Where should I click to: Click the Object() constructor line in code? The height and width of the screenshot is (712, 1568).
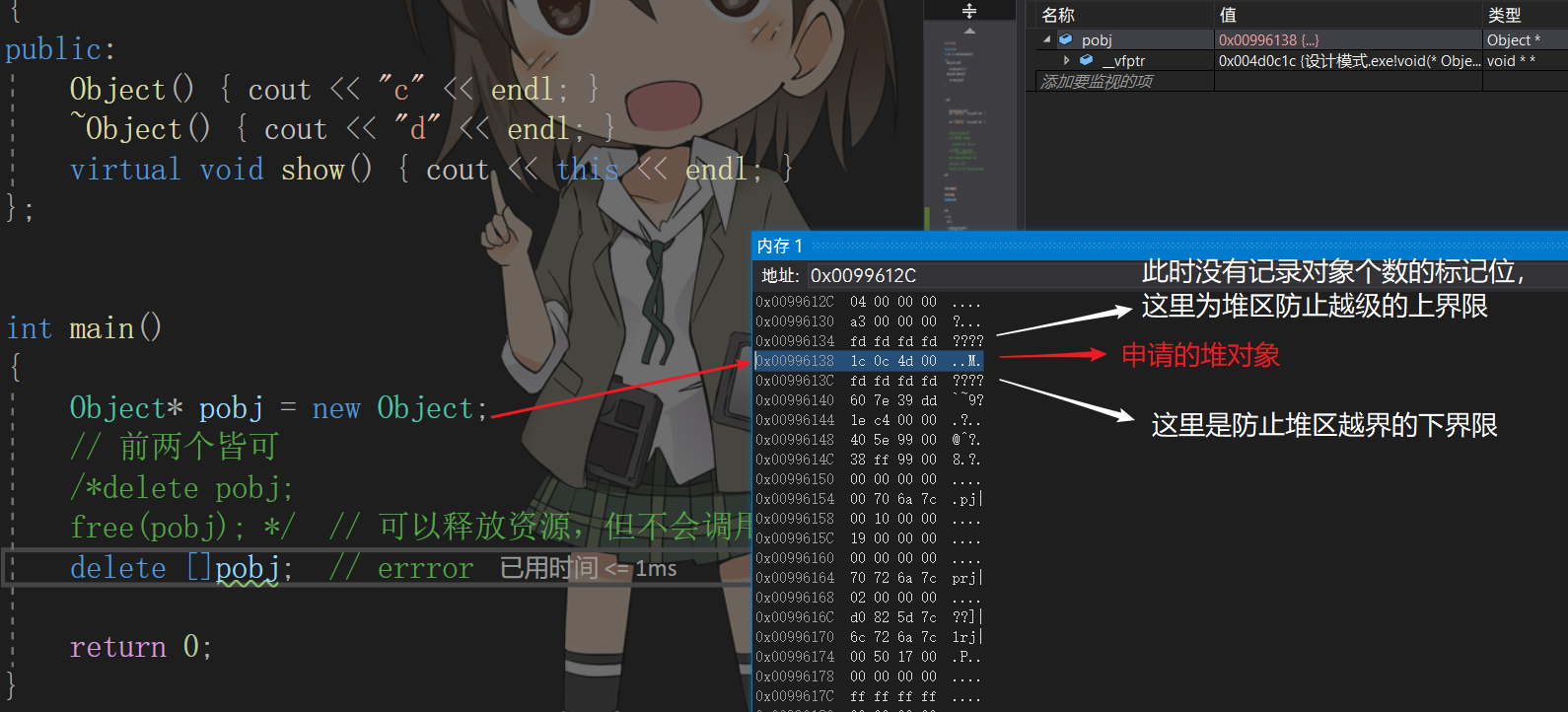click(x=334, y=90)
